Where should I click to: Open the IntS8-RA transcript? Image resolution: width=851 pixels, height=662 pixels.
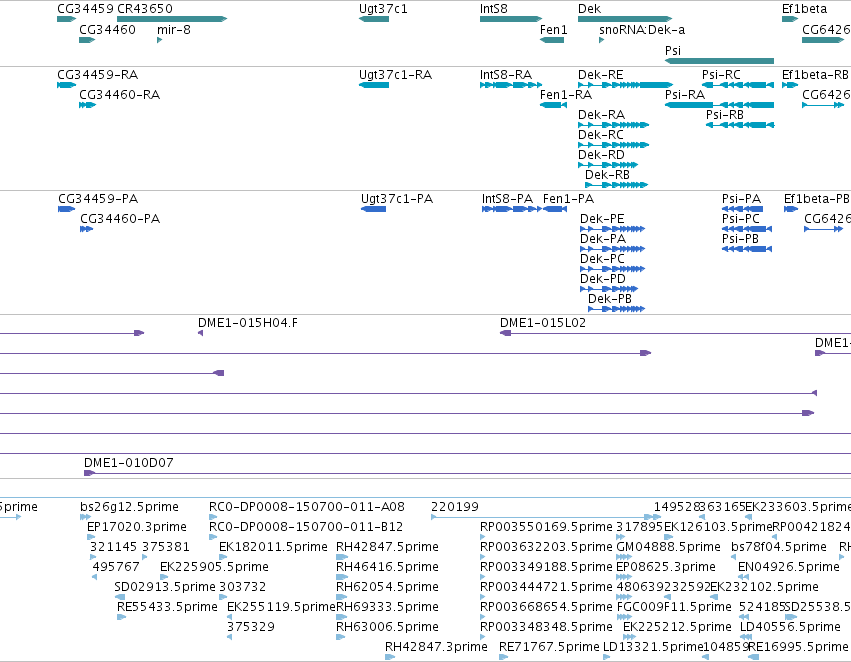pyautogui.click(x=511, y=85)
